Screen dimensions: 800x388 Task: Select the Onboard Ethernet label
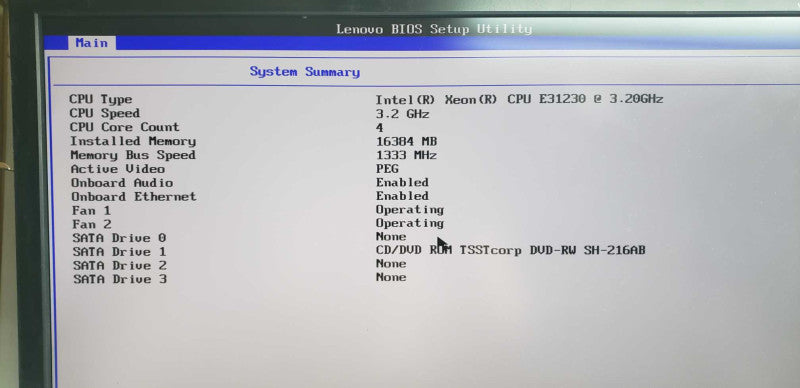[x=134, y=197]
